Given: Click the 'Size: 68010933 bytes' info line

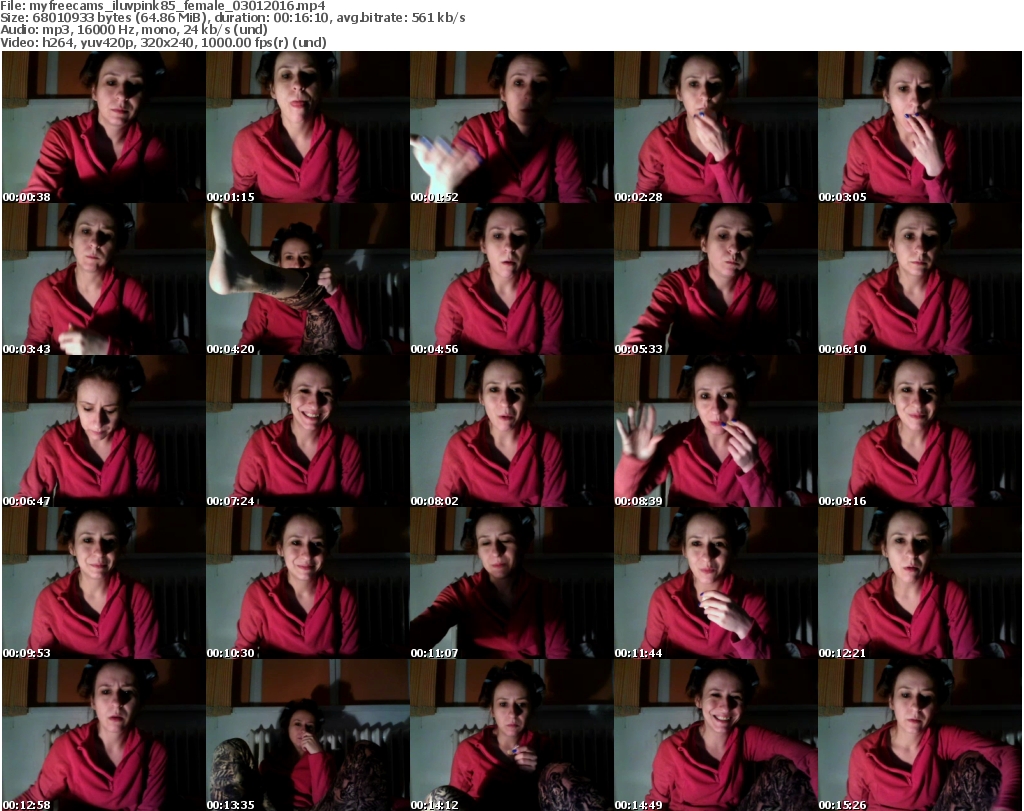Looking at the screenshot, I should pyautogui.click(x=232, y=18).
